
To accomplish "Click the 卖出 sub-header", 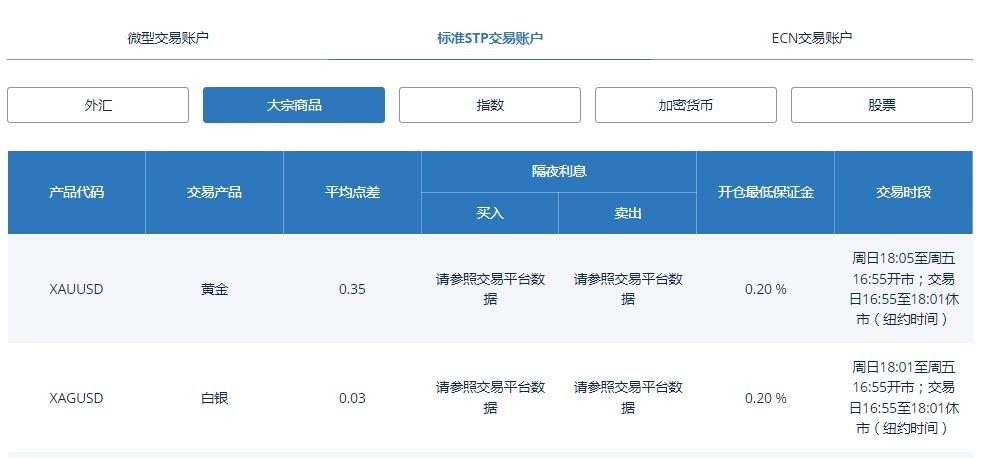I will 628,213.
